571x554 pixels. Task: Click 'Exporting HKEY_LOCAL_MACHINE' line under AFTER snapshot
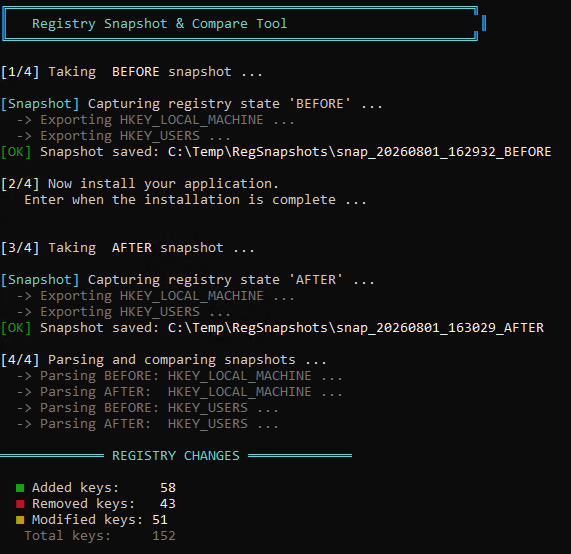(155, 296)
